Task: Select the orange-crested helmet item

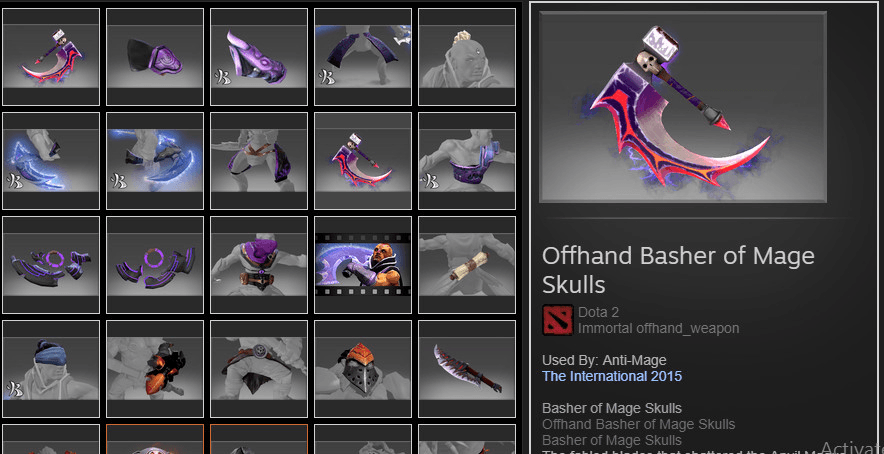Action: point(363,369)
